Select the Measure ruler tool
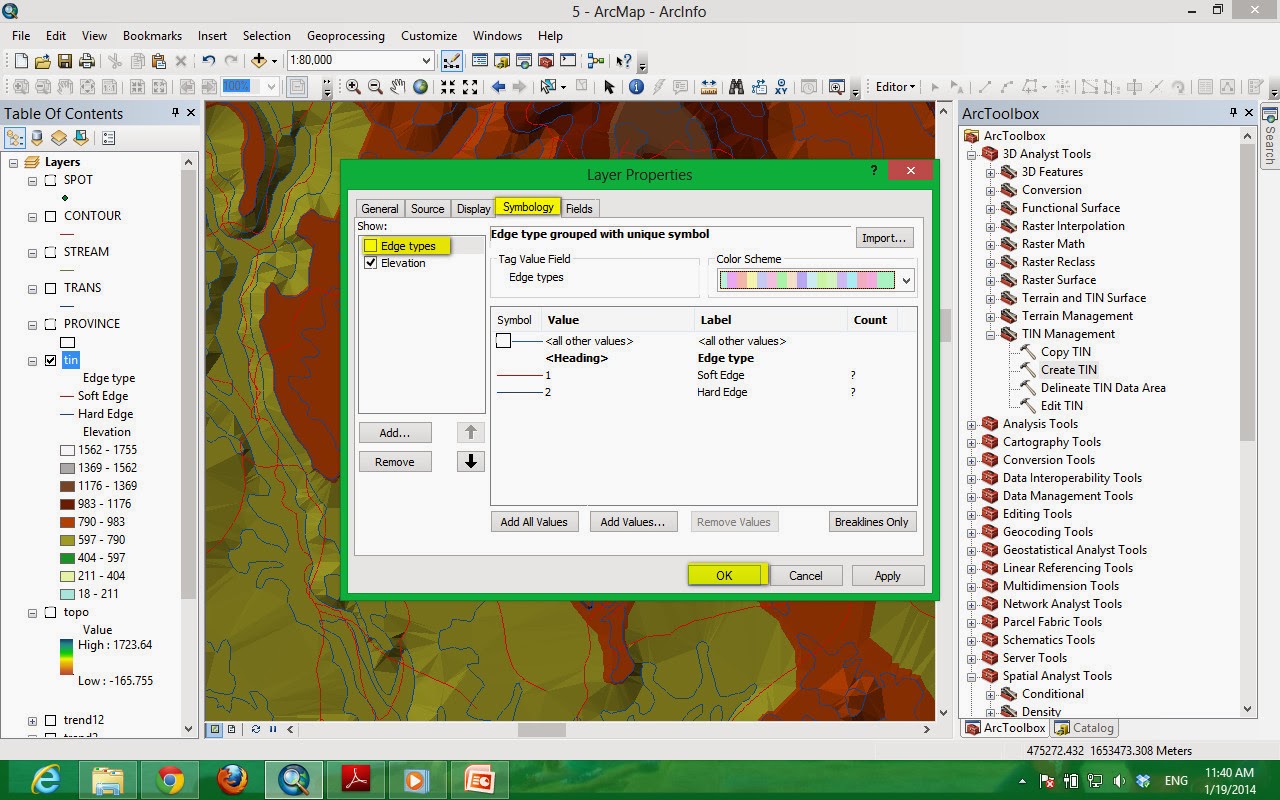 709,87
